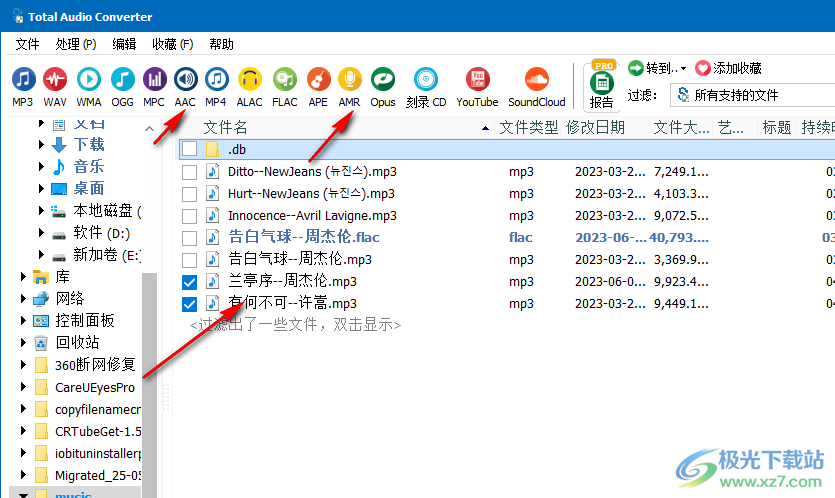835x498 pixels.
Task: Click the 音乐 music note tree icon
Action: 59,167
